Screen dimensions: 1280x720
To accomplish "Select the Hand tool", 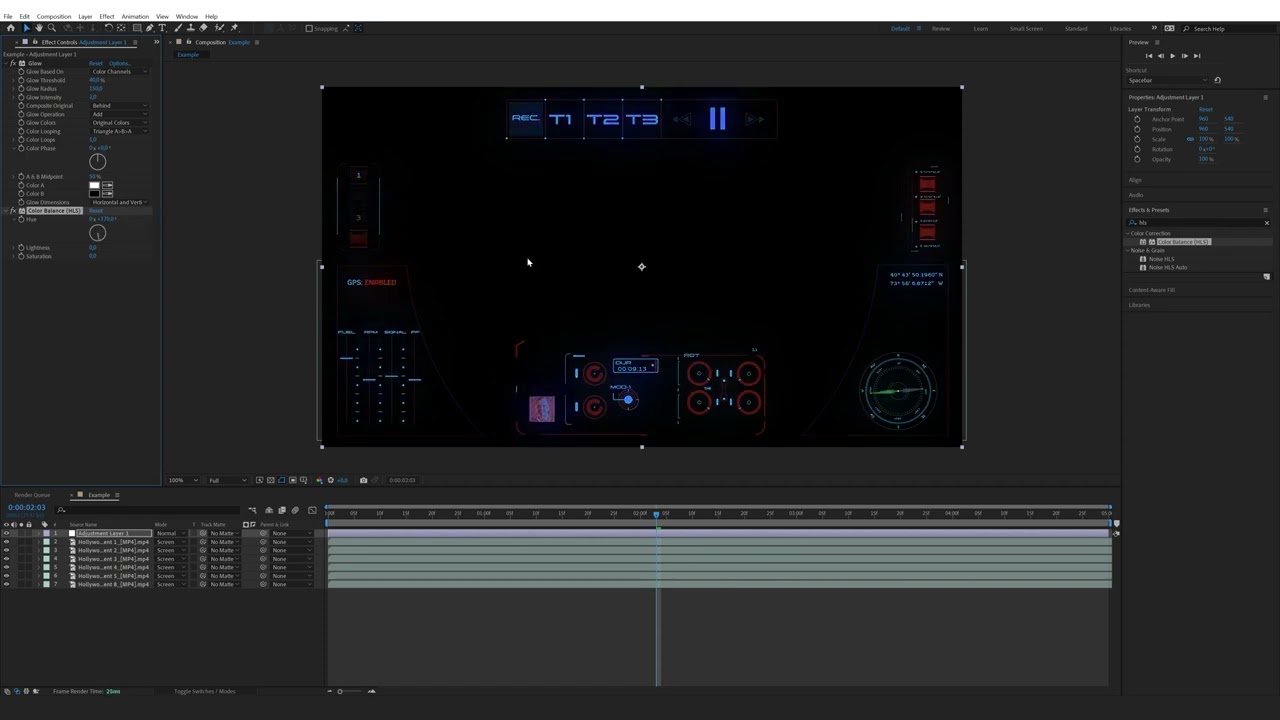I will [x=40, y=28].
